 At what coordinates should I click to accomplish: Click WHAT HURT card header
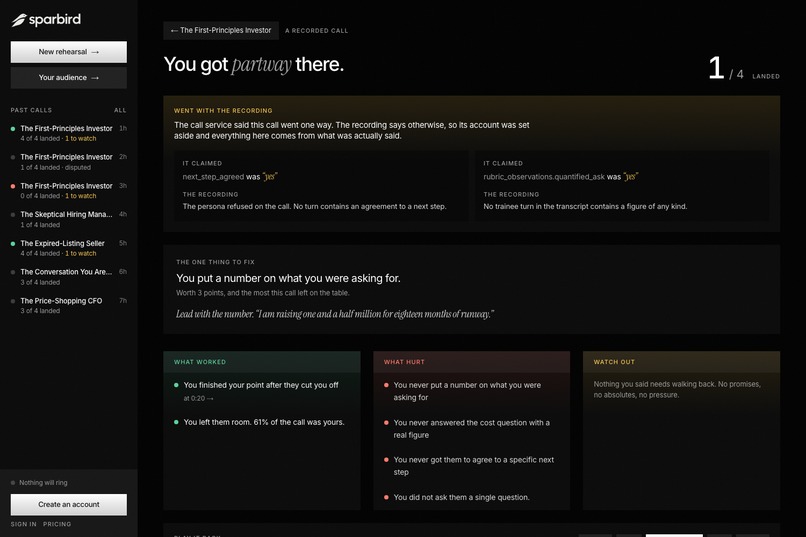pos(471,362)
